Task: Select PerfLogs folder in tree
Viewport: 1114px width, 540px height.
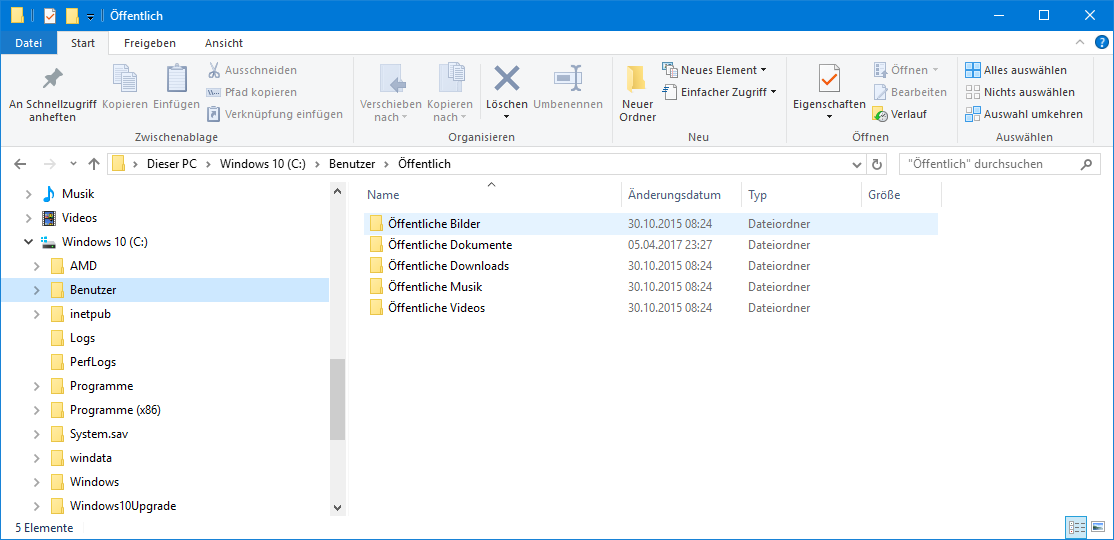Action: [x=83, y=362]
